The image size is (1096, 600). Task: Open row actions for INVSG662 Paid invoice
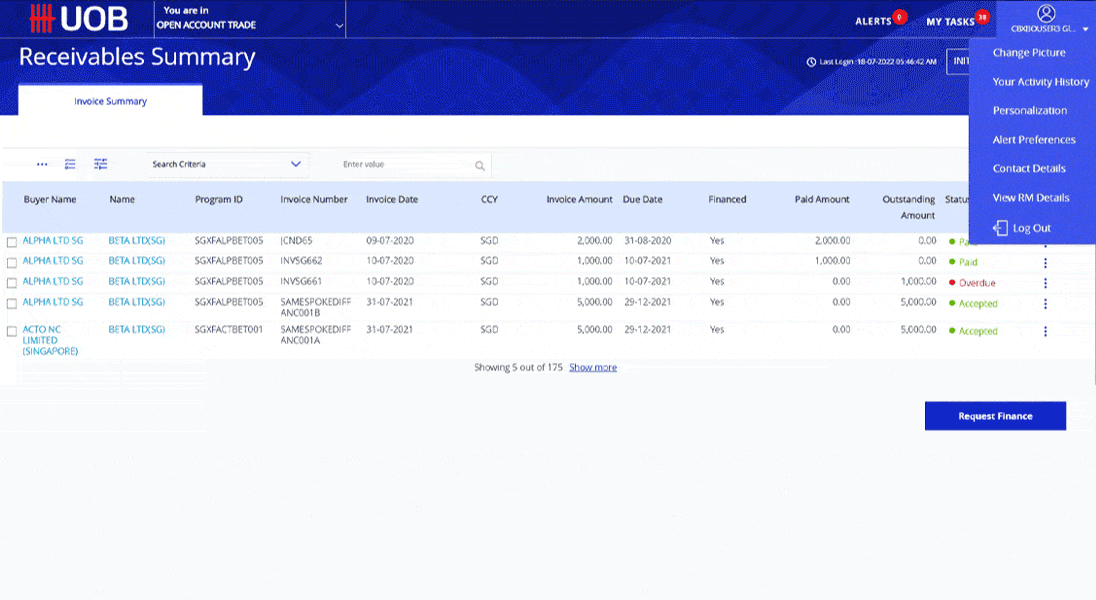tap(1045, 263)
